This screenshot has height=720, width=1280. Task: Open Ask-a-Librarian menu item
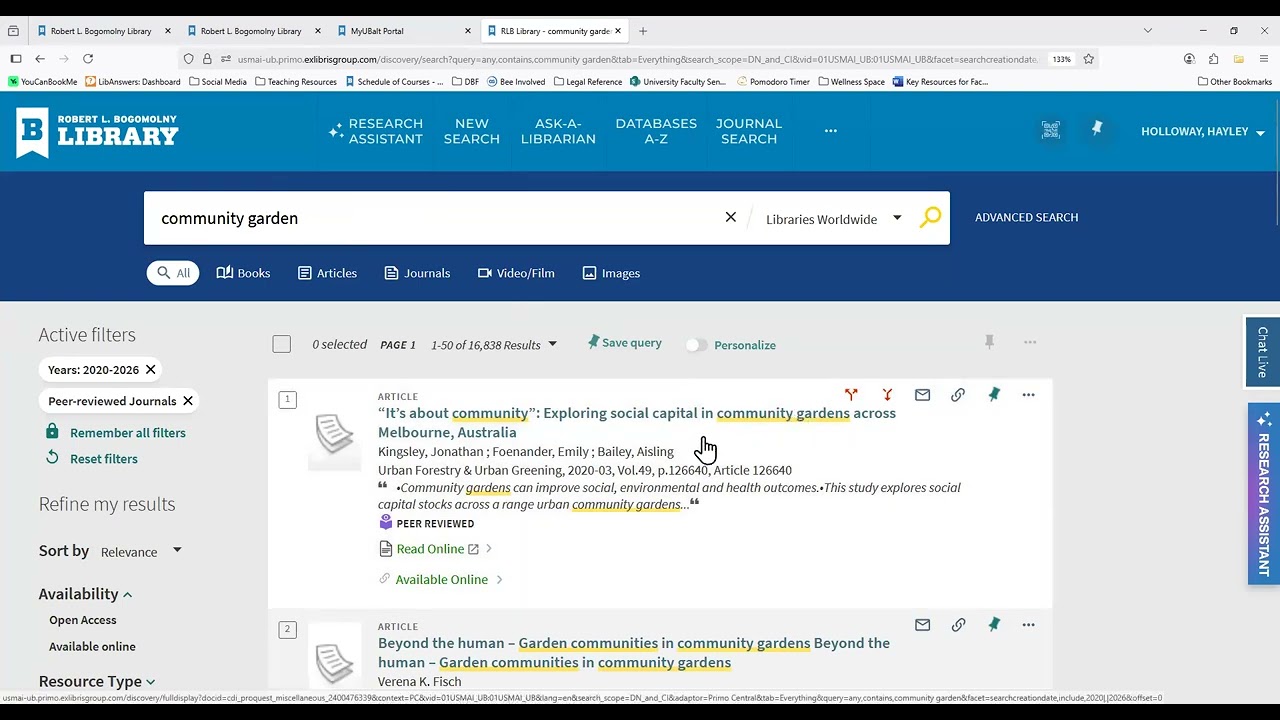pyautogui.click(x=558, y=131)
